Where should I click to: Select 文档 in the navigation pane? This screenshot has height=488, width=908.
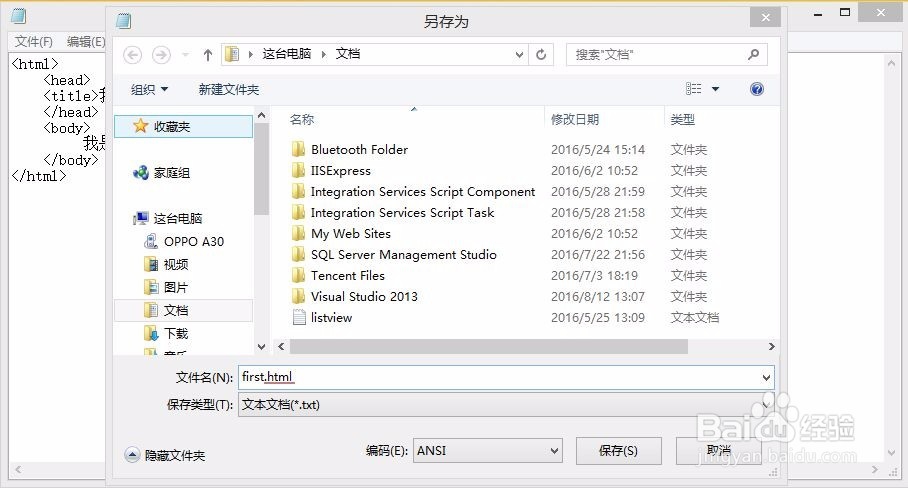coord(176,310)
